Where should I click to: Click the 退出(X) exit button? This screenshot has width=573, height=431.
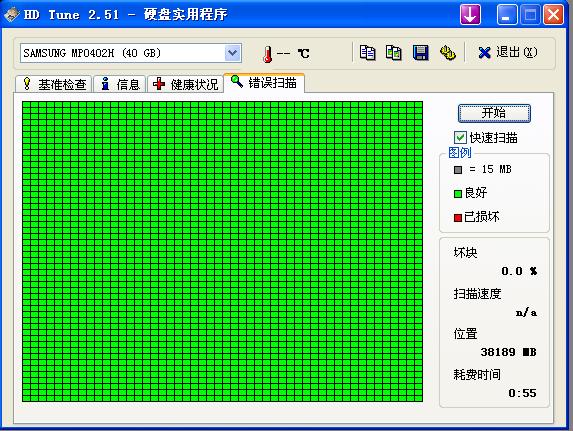tap(508, 53)
